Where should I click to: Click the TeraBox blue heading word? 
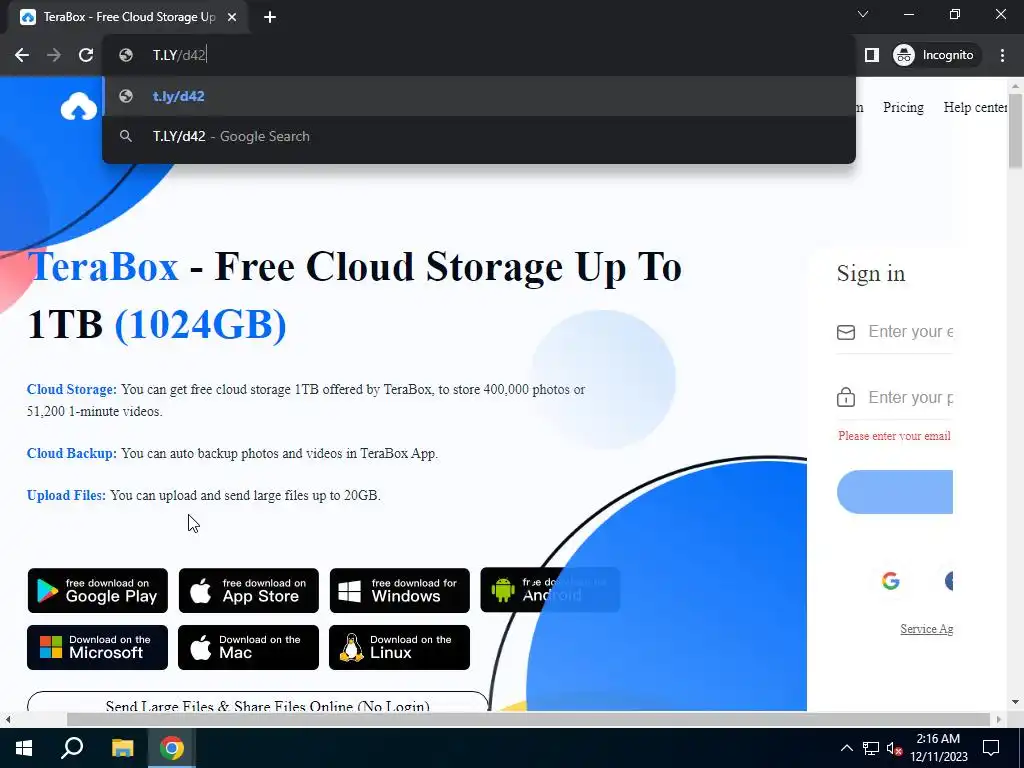[x=103, y=266]
